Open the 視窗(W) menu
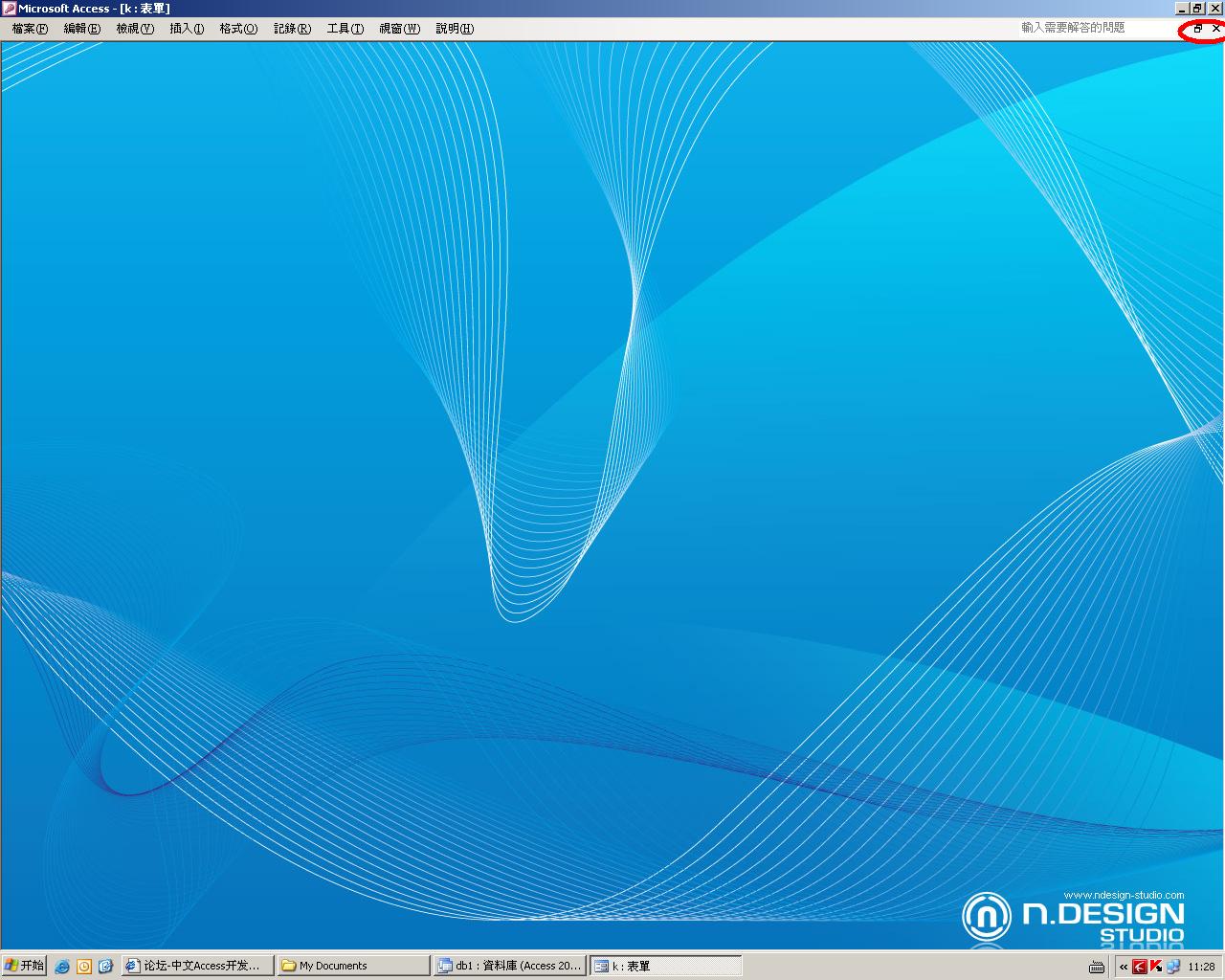Image resolution: width=1225 pixels, height=980 pixels. pyautogui.click(x=399, y=29)
